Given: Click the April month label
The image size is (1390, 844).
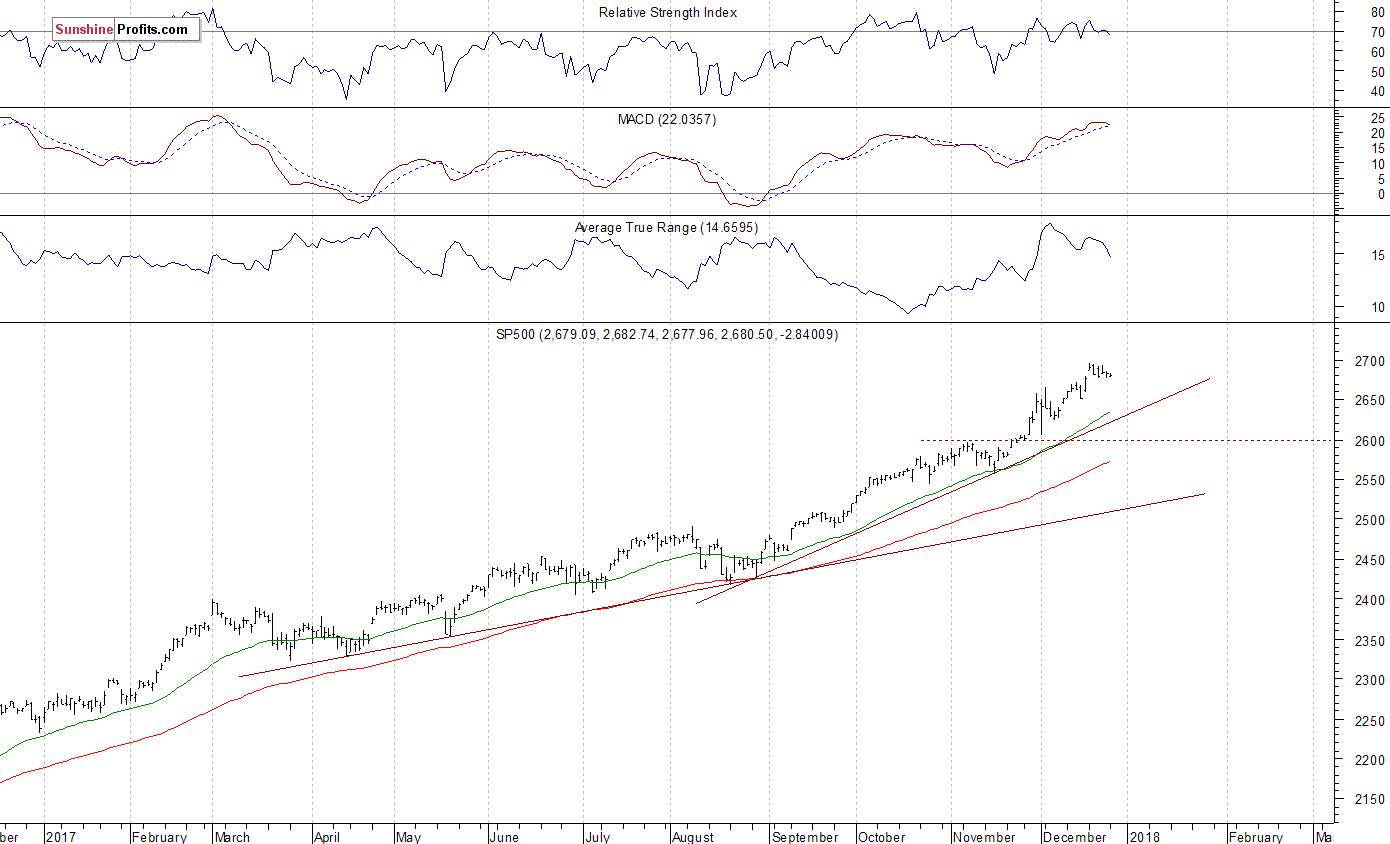Looking at the screenshot, I should tap(328, 837).
